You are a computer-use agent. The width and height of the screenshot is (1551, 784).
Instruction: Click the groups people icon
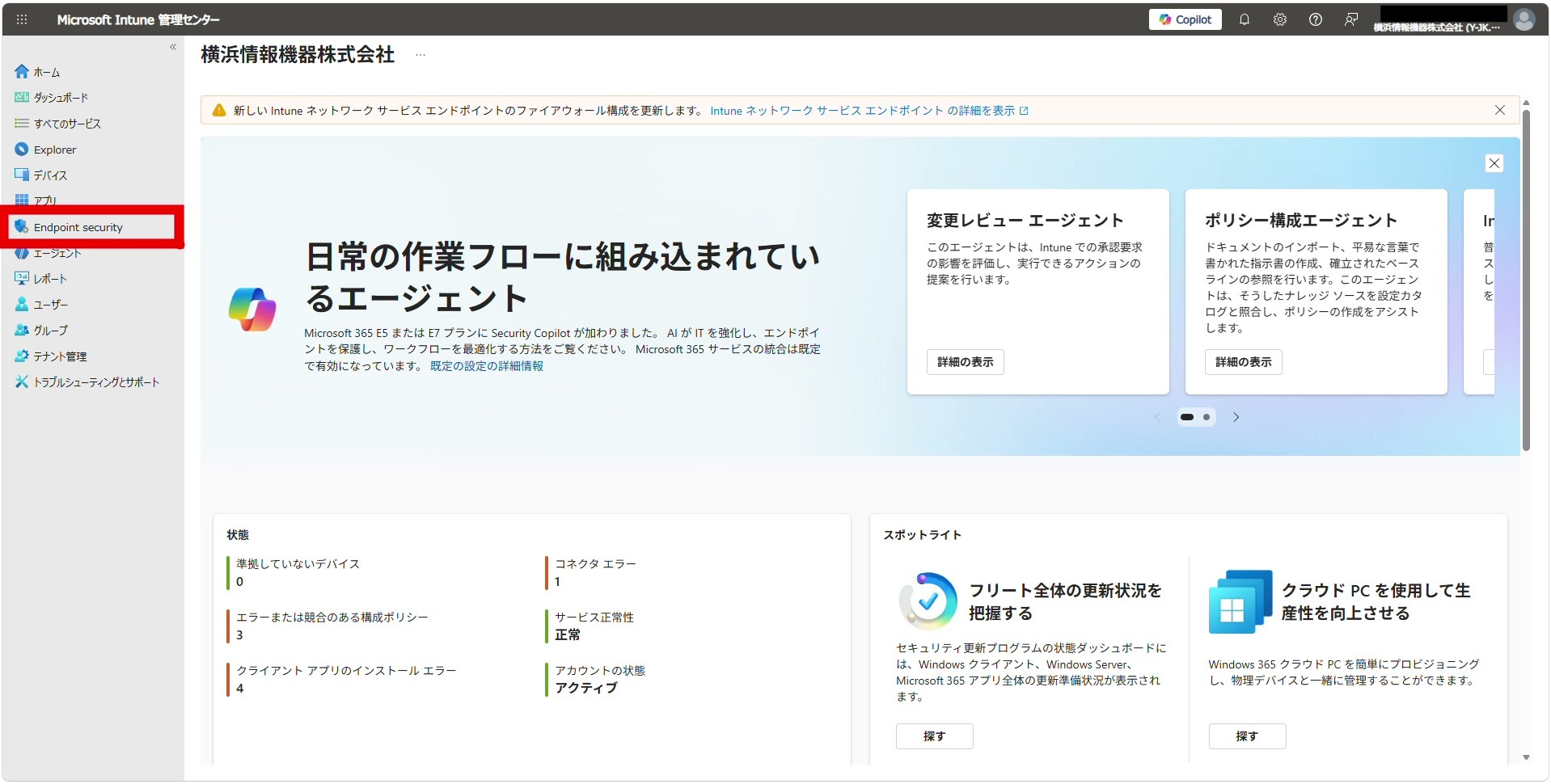click(x=22, y=330)
